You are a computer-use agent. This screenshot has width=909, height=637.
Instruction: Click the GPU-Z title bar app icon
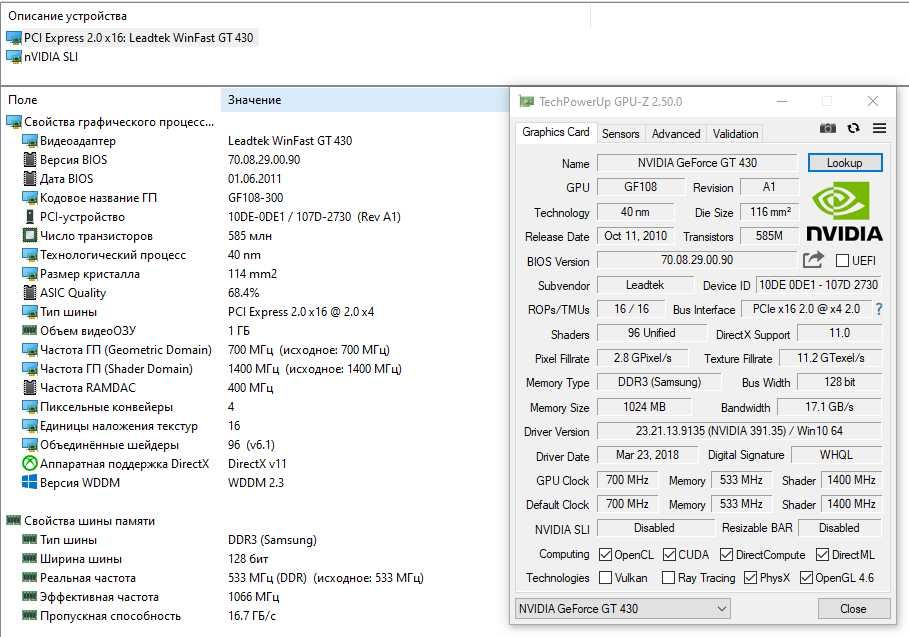[x=526, y=101]
